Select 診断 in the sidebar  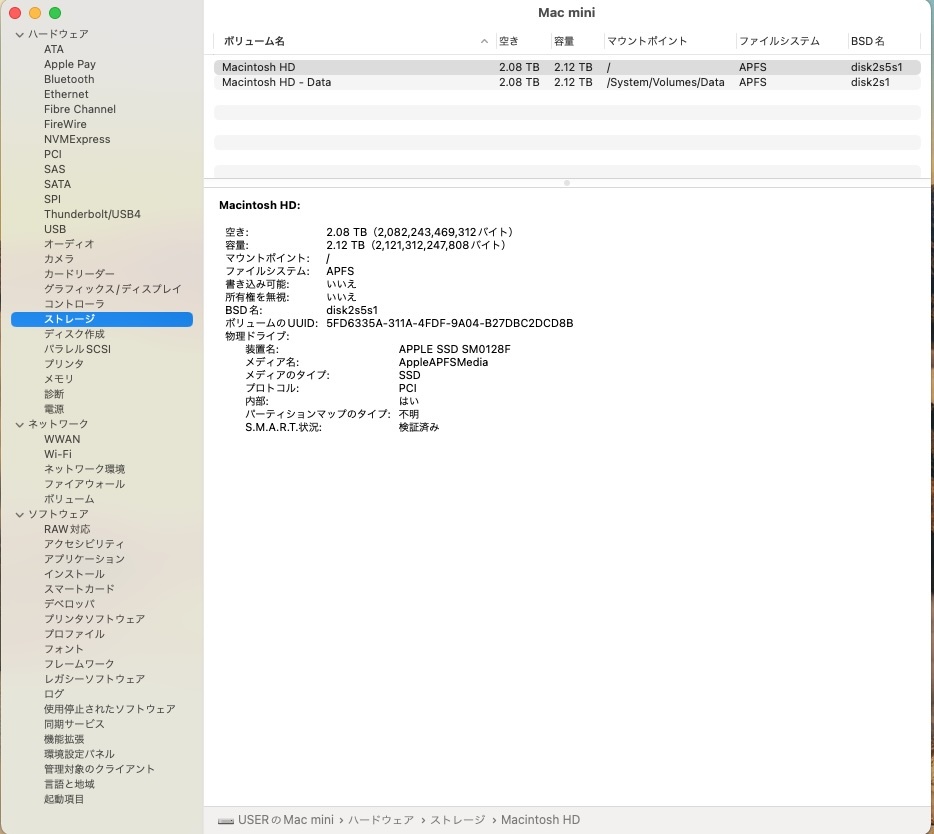54,394
